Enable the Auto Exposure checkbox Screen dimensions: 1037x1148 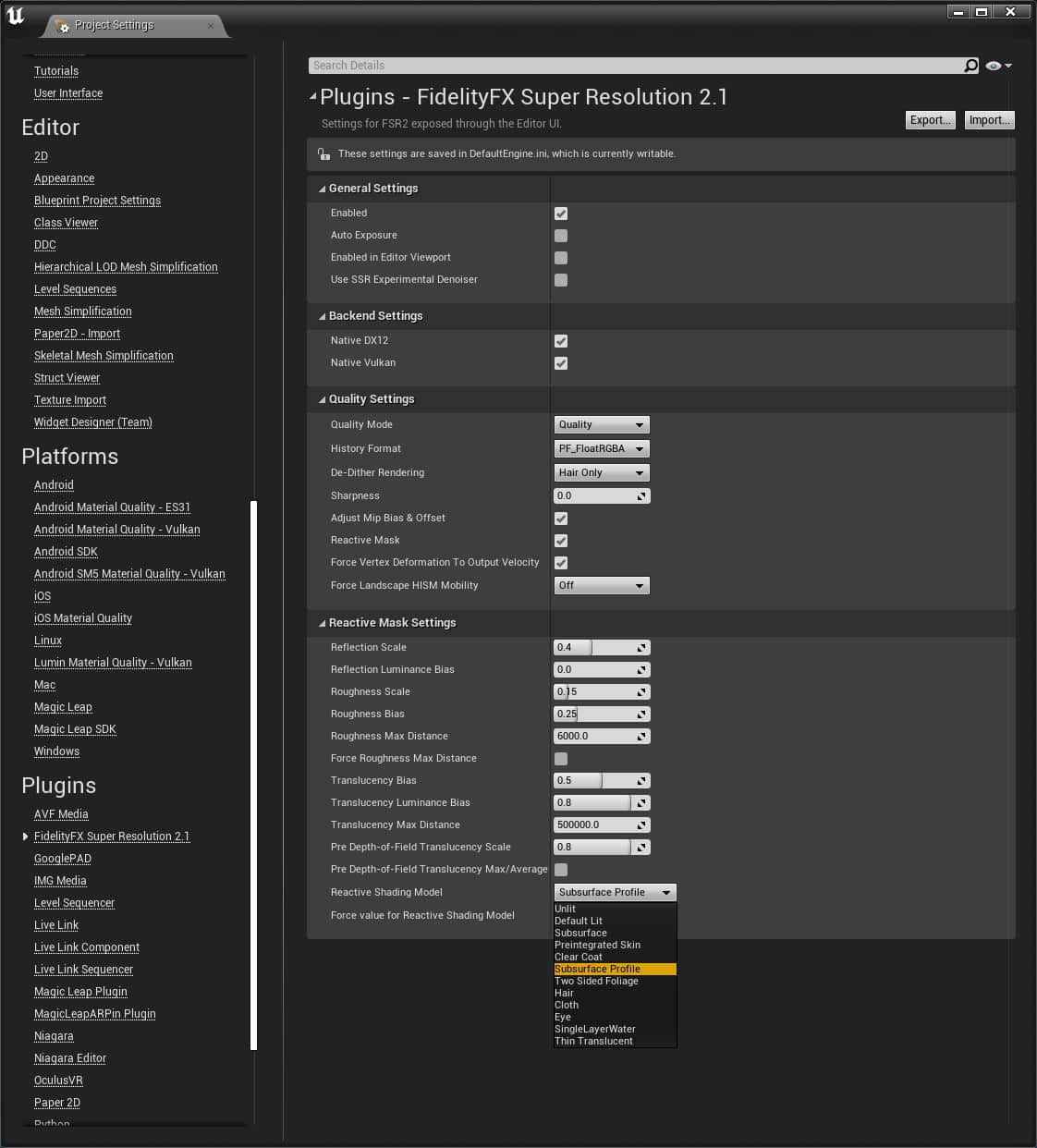point(561,236)
